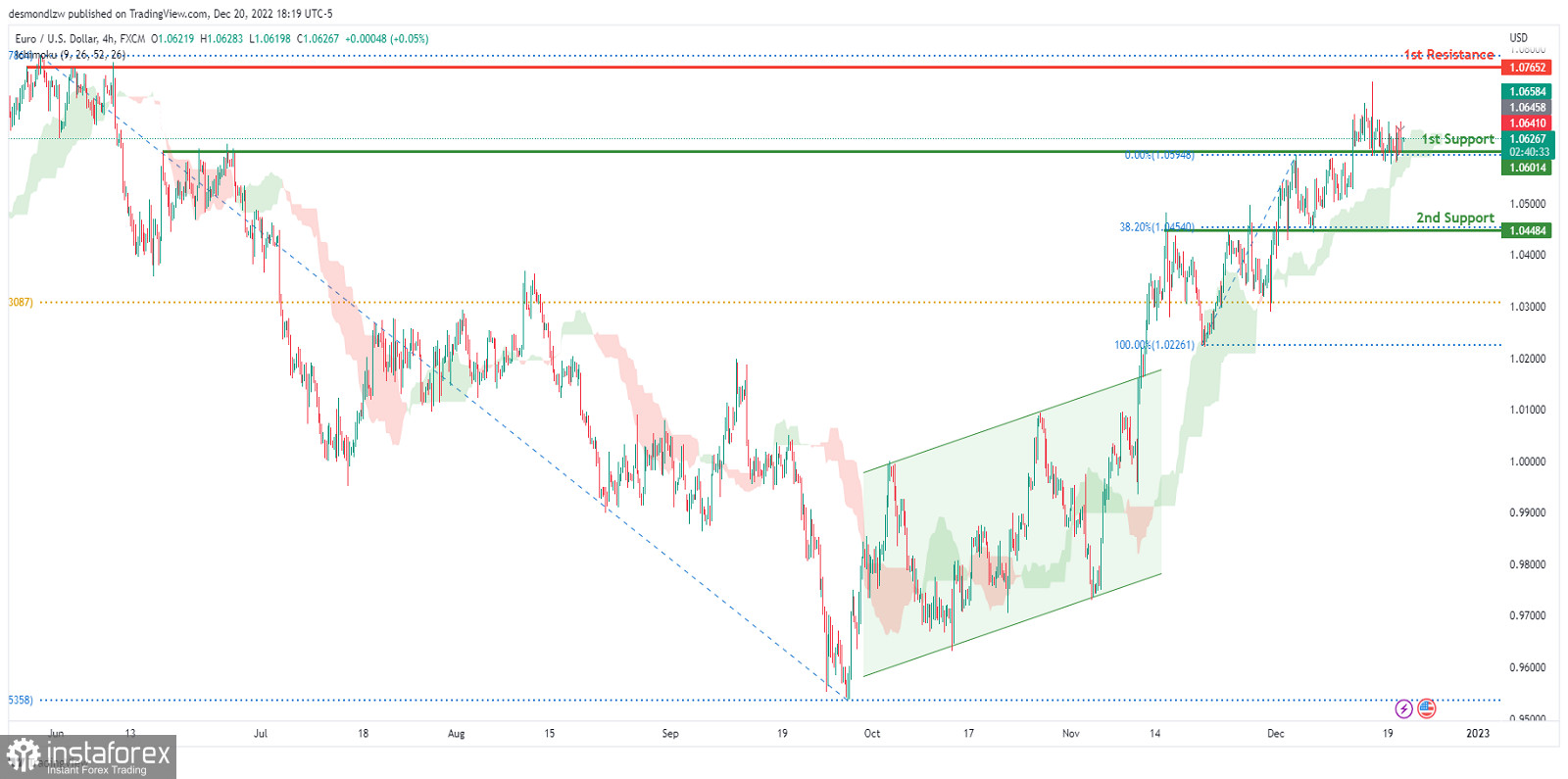Click the low value L1.06198
This screenshot has width=1568, height=779.
tap(269, 39)
